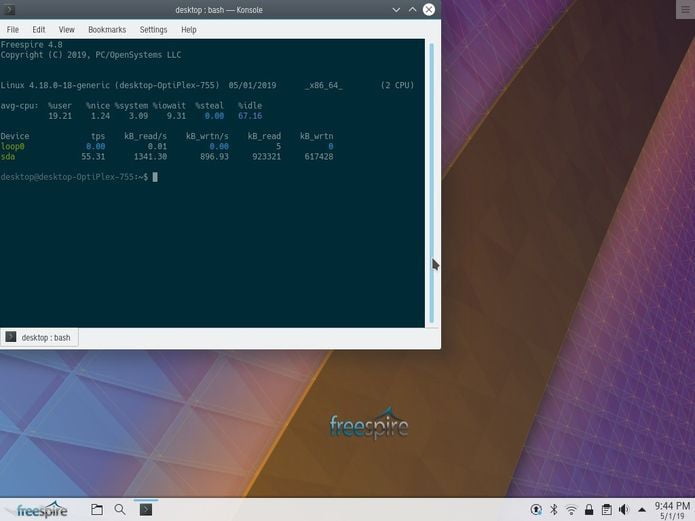
Task: Open the View menu
Action: pos(66,30)
